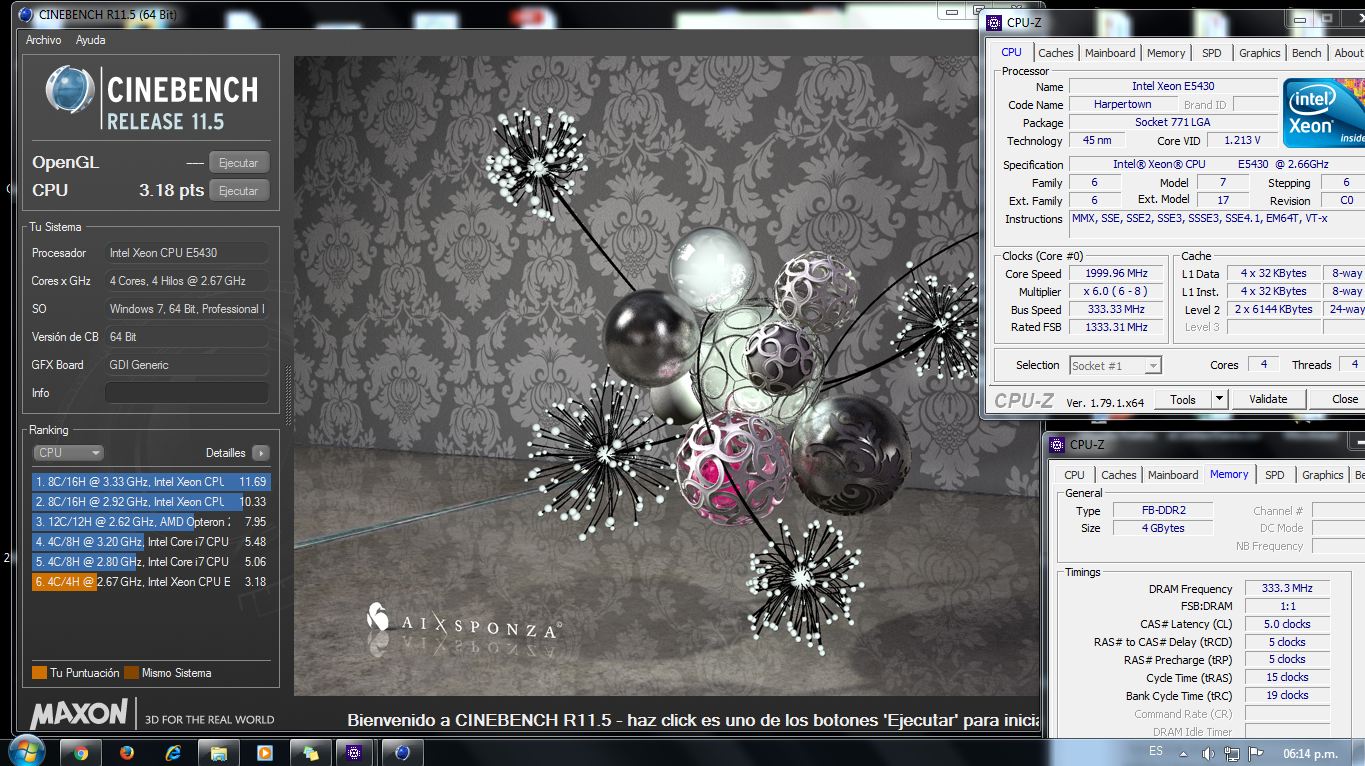Select Memory tab in lower CPU-Z
The height and width of the screenshot is (766, 1365).
tap(1229, 474)
